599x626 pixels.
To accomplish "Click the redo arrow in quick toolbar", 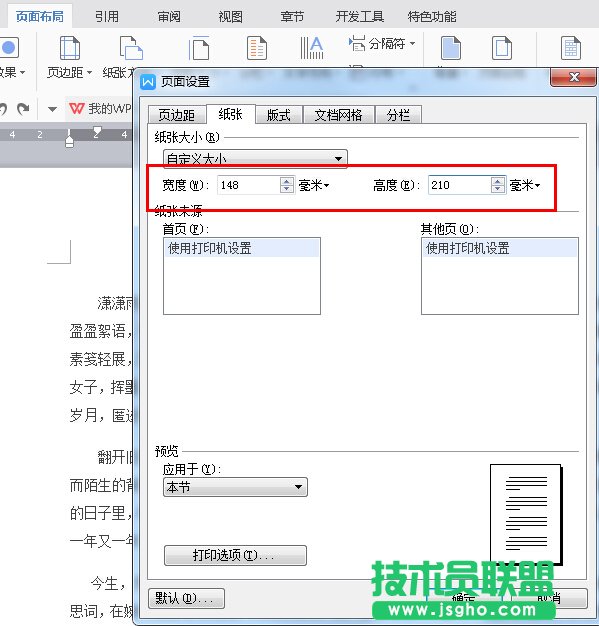I will [x=23, y=109].
